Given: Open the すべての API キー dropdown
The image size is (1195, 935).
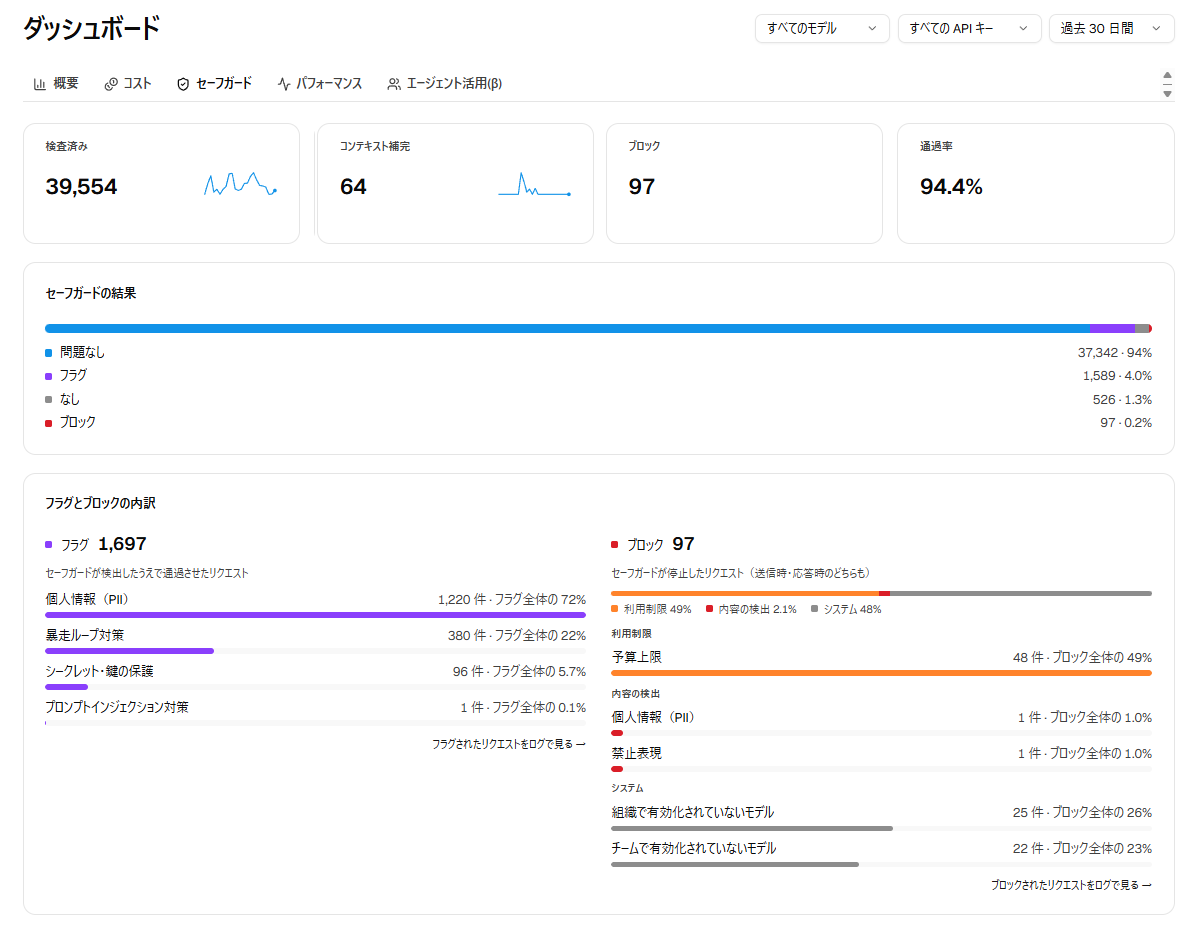Looking at the screenshot, I should (969, 29).
